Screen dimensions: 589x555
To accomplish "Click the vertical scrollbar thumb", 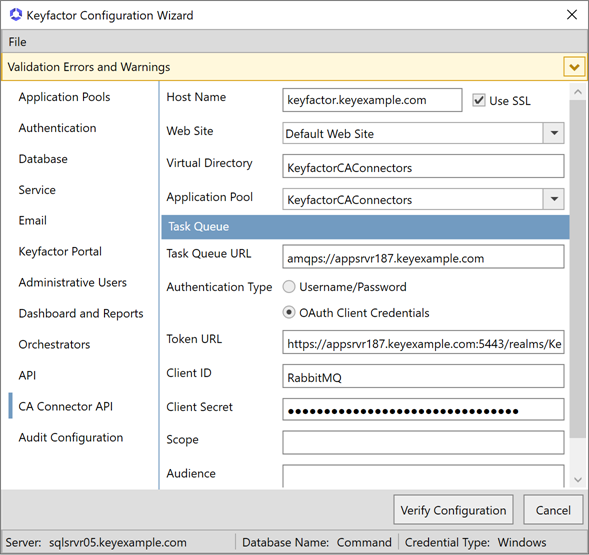I will (x=578, y=269).
